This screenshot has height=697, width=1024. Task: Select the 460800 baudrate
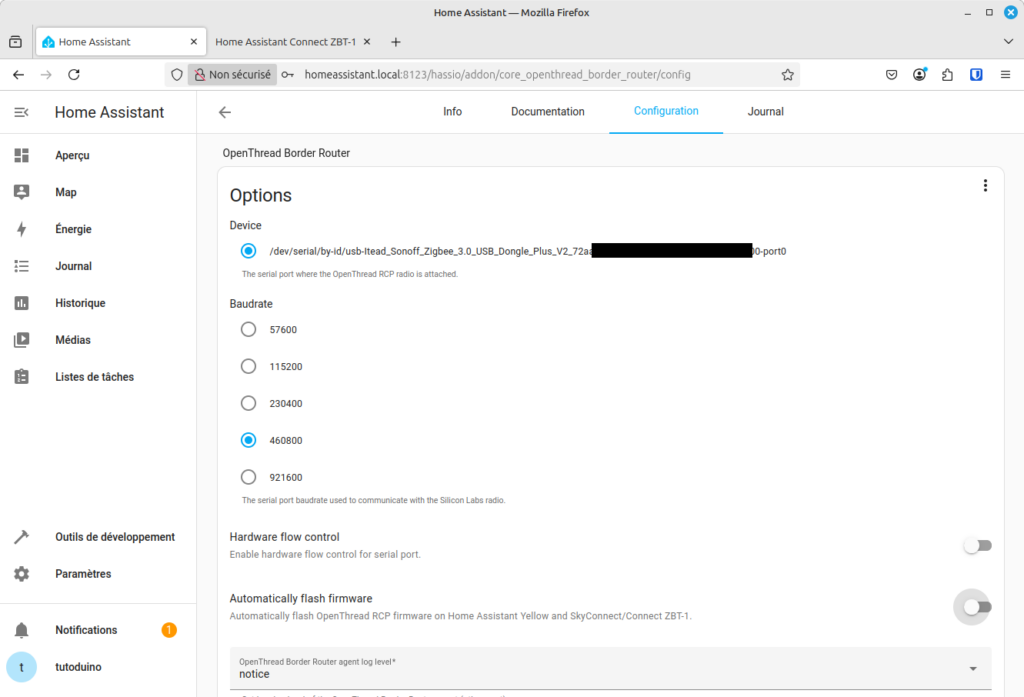(x=248, y=440)
